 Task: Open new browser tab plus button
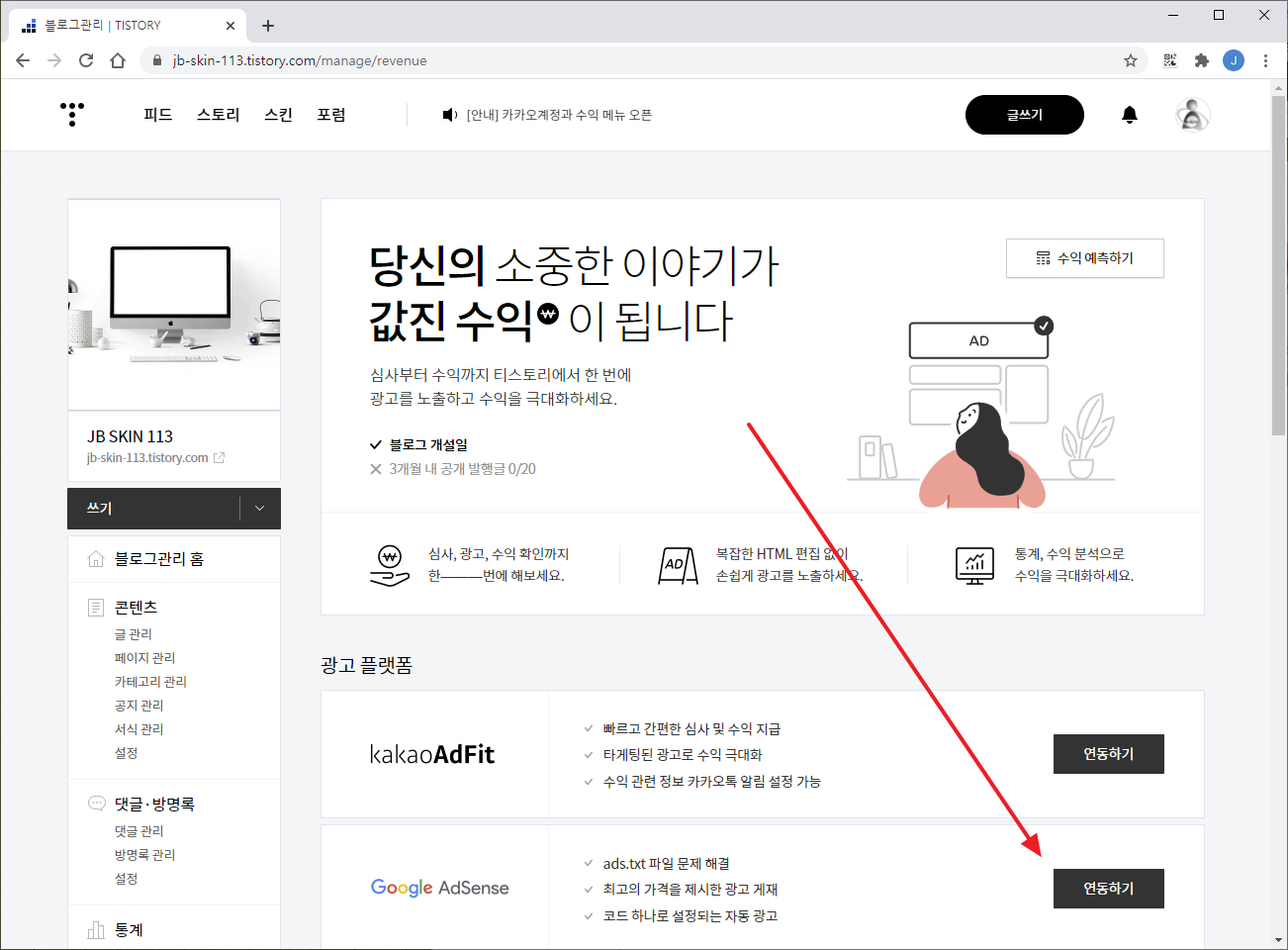pyautogui.click(x=268, y=26)
